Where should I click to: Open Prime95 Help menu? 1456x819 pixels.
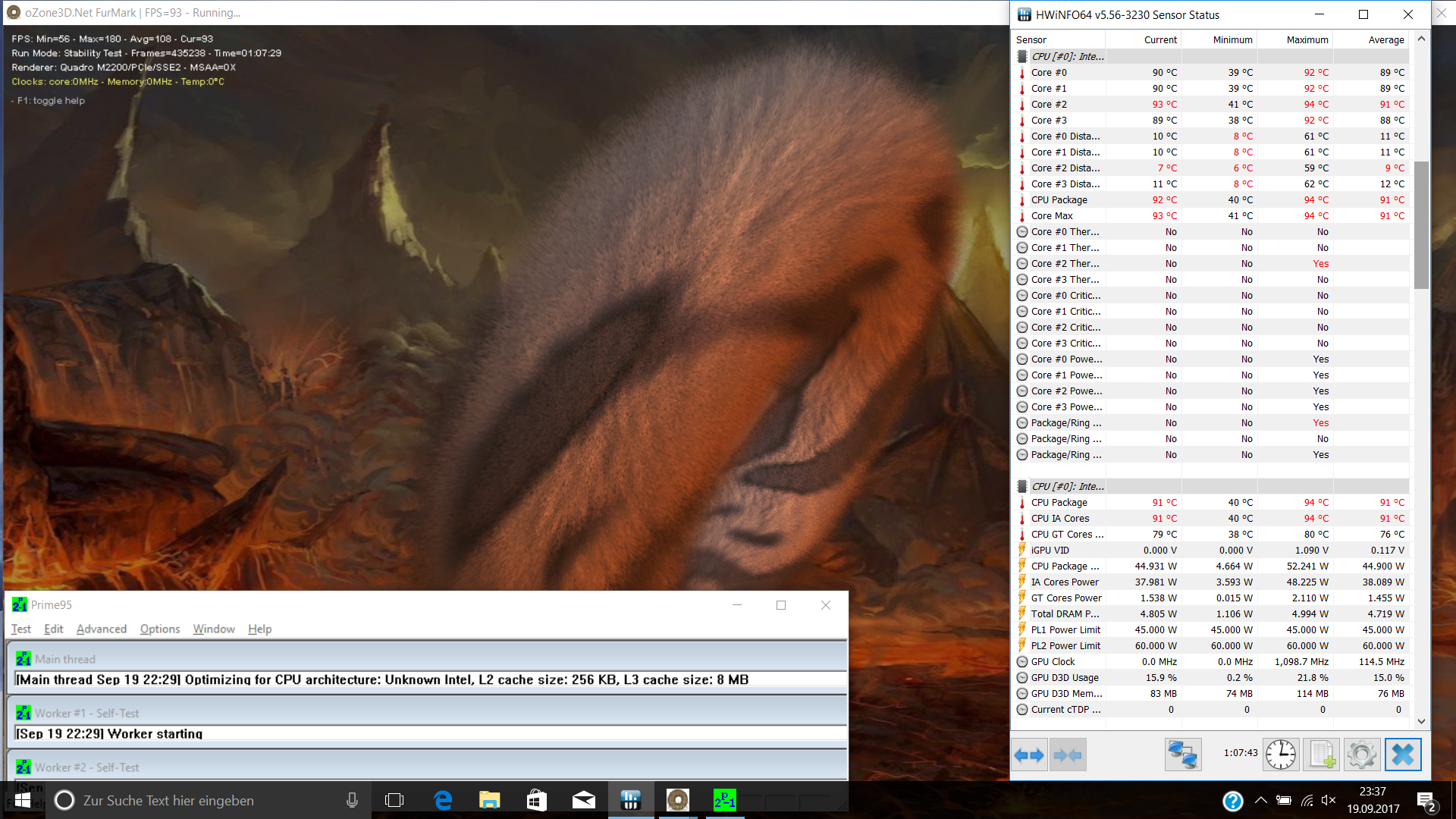(x=260, y=629)
